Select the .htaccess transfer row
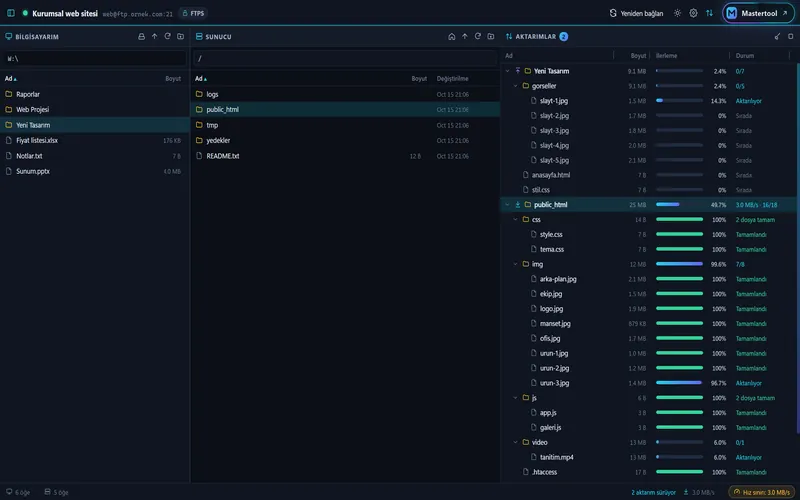 648,472
